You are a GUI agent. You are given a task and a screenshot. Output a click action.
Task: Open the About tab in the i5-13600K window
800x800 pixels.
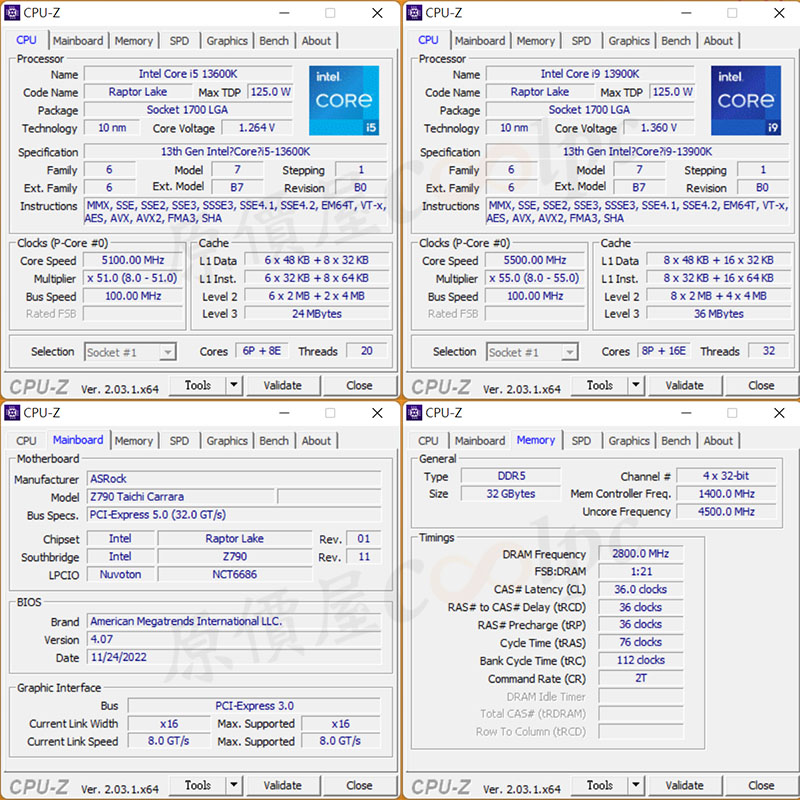click(x=316, y=41)
